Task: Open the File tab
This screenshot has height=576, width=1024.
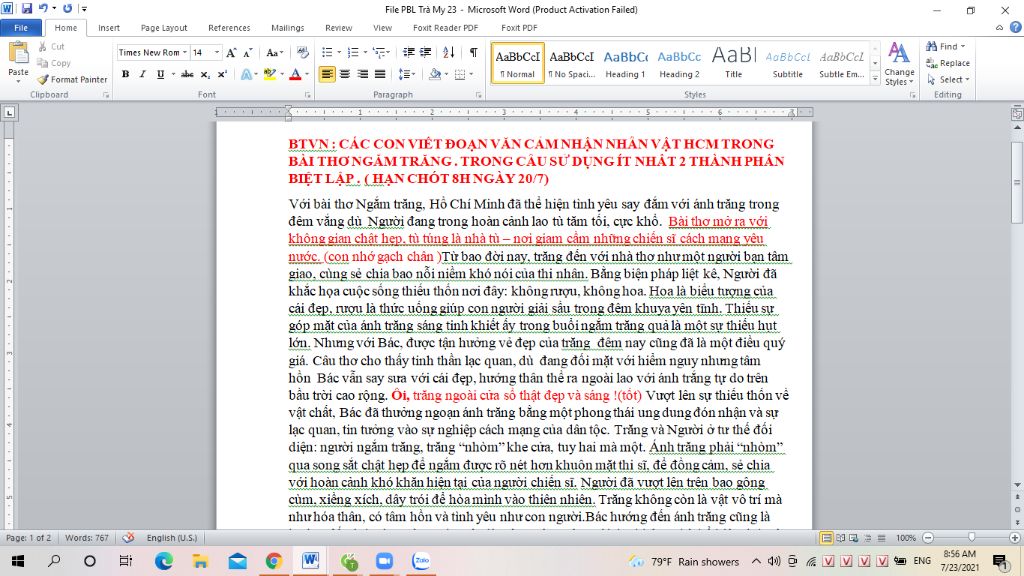Action: (21, 27)
